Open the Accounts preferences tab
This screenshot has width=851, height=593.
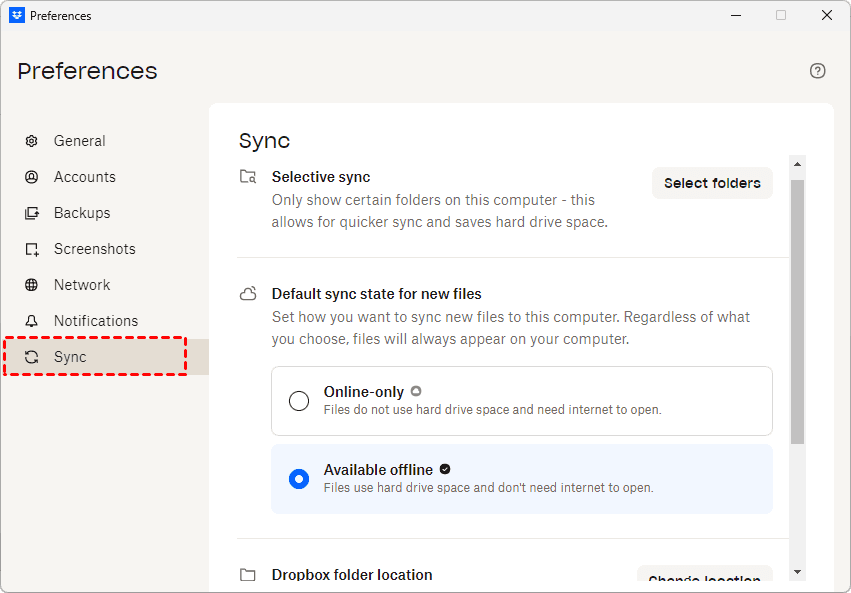tap(85, 177)
